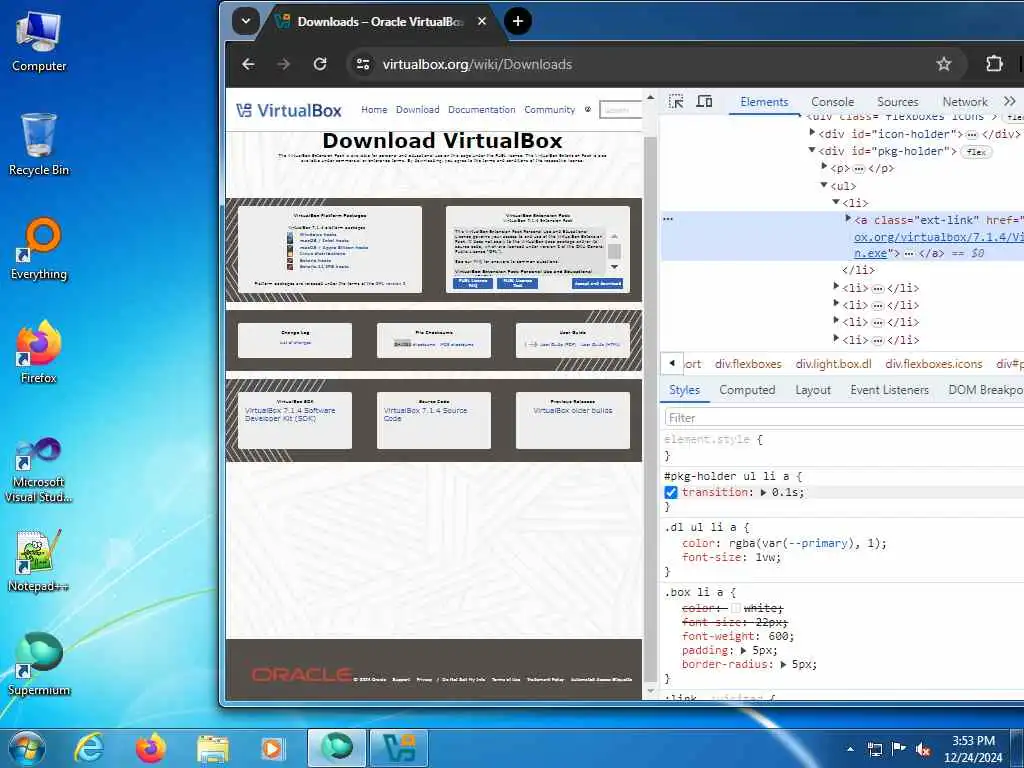
Task: Open the Layout tab
Action: 812,390
